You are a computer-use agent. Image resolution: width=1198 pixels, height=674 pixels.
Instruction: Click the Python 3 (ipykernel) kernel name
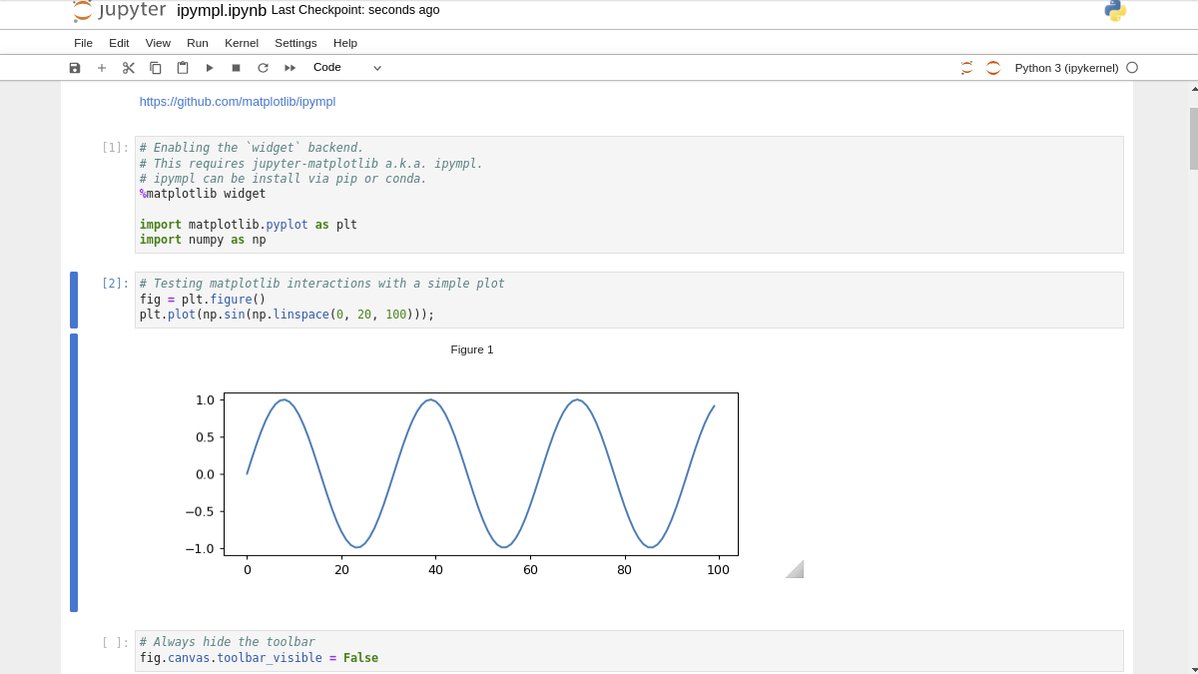point(1067,68)
